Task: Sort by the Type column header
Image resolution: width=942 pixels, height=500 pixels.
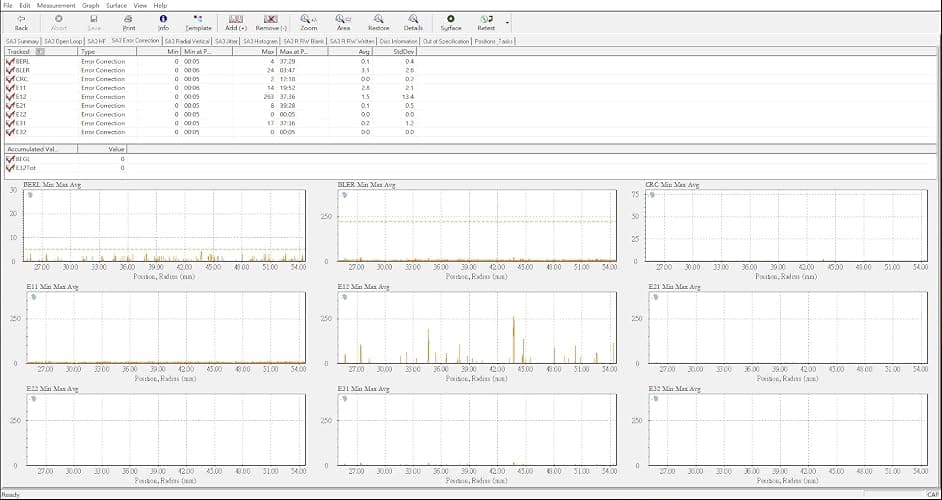Action: [x=108, y=52]
